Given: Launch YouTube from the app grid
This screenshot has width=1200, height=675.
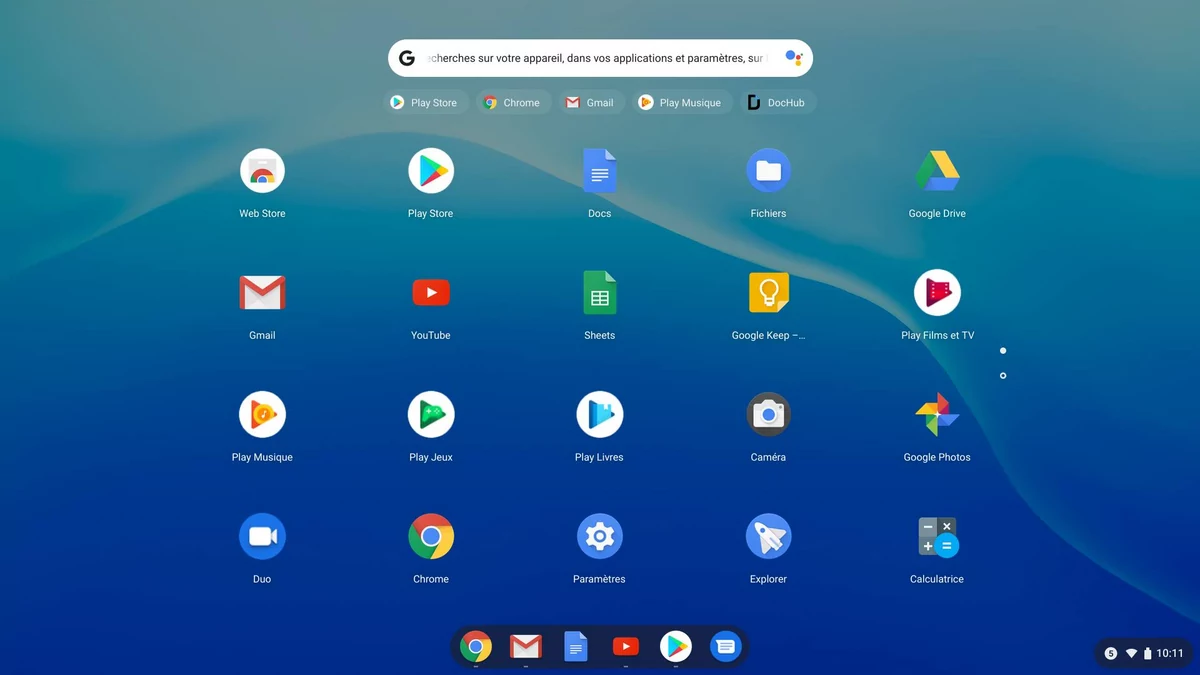Looking at the screenshot, I should pos(431,293).
